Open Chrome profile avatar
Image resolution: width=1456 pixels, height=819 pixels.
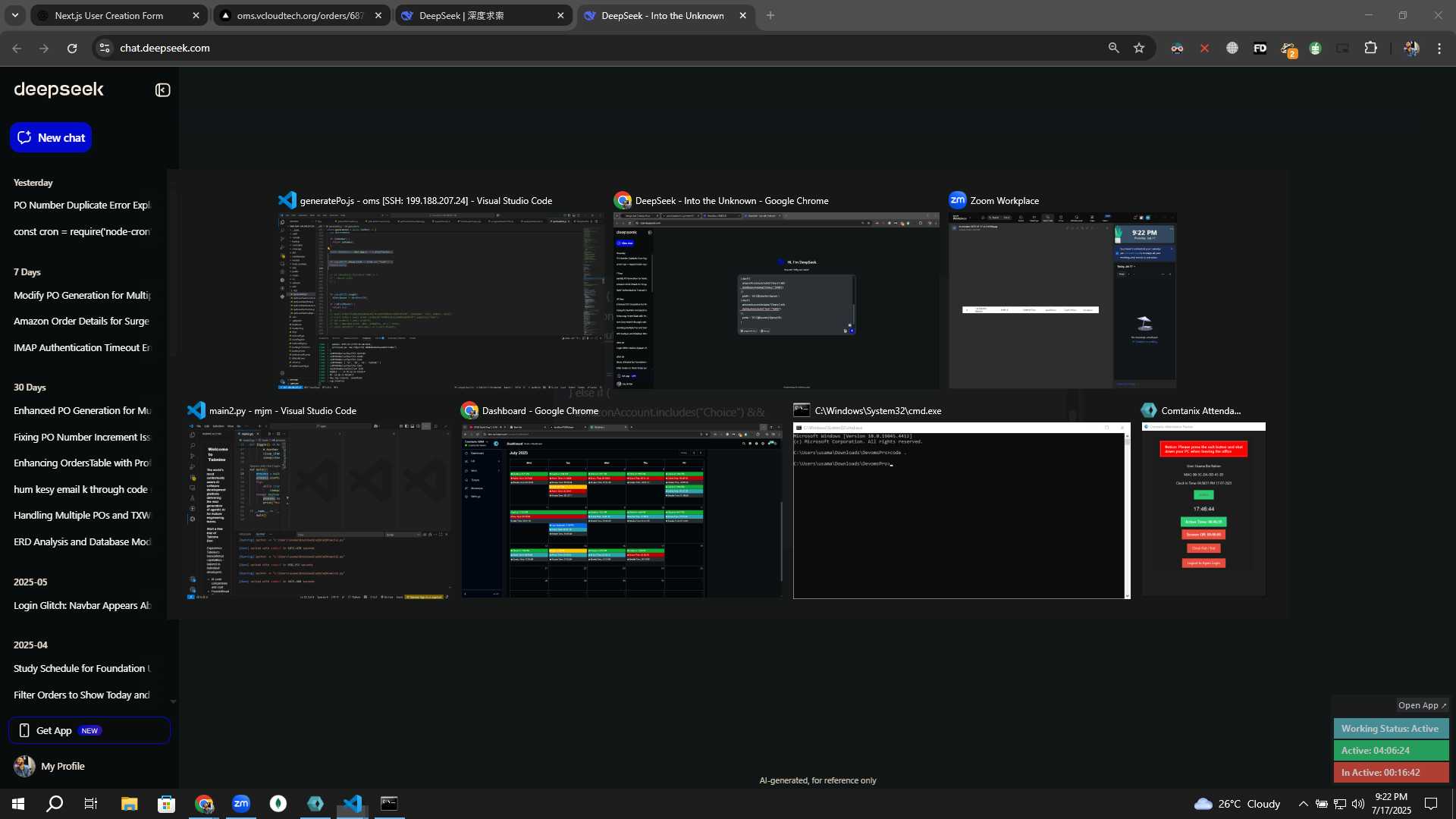tap(1411, 49)
